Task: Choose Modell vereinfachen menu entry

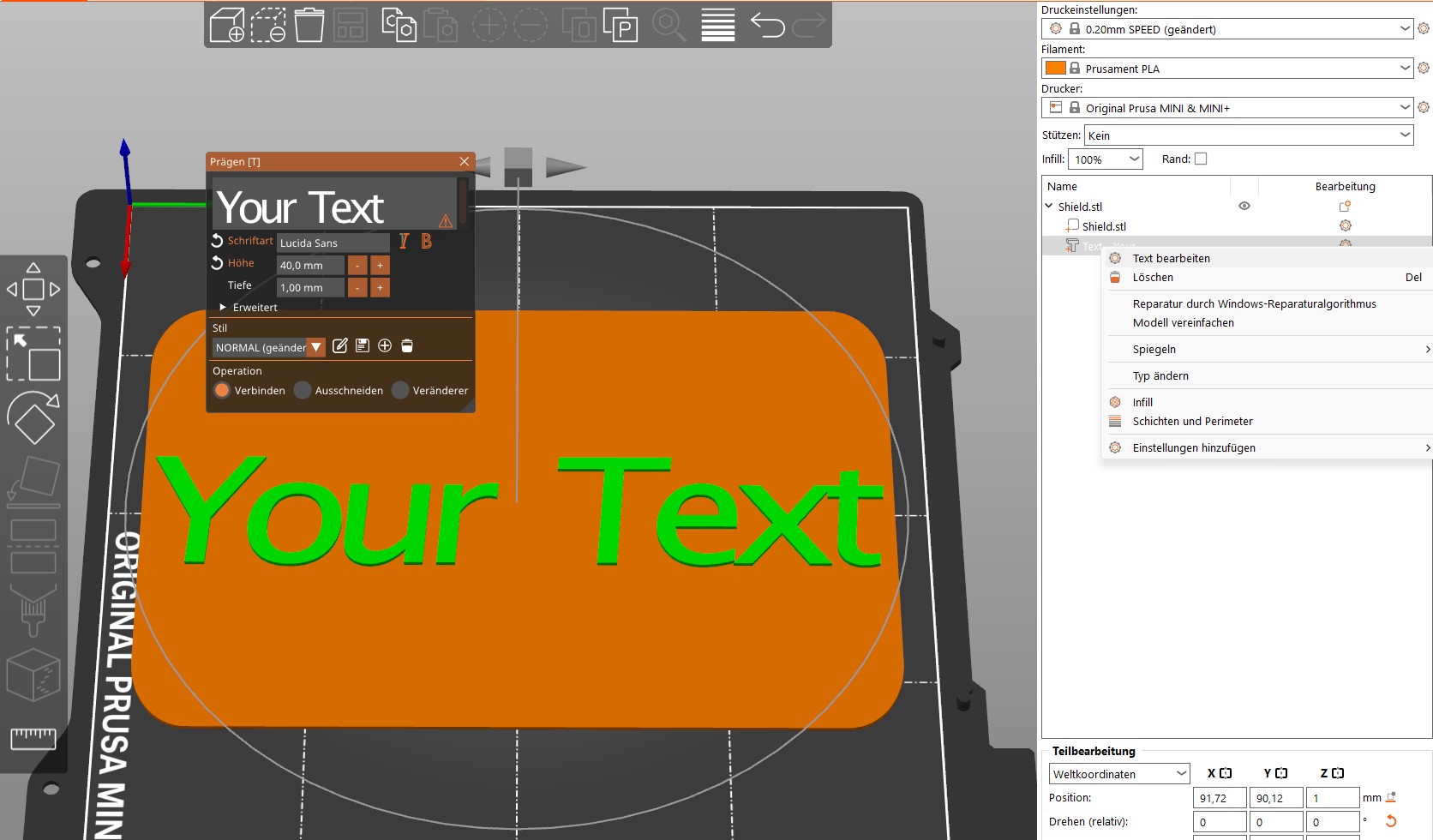Action: (x=1183, y=322)
